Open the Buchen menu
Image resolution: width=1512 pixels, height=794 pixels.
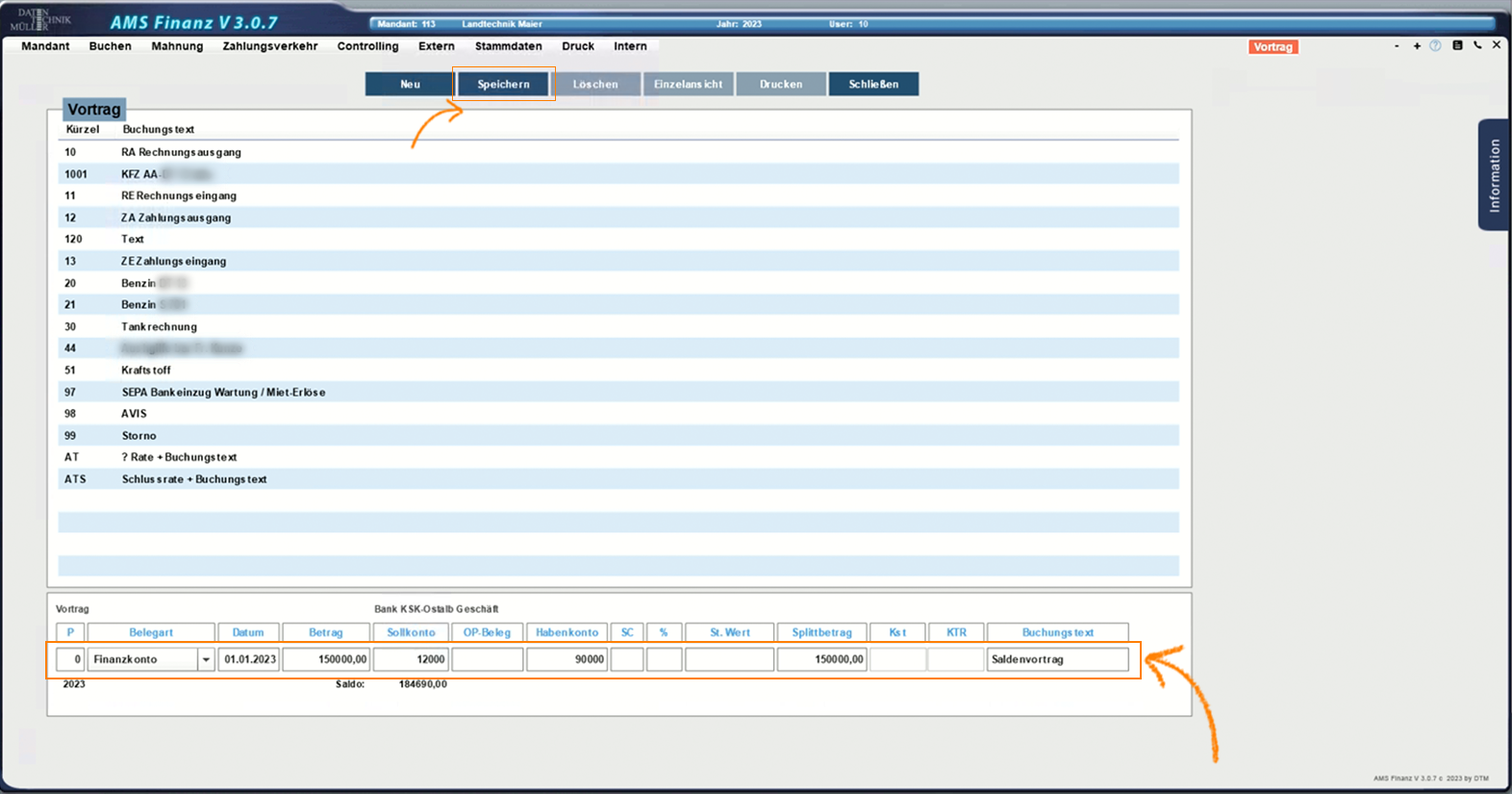point(110,46)
